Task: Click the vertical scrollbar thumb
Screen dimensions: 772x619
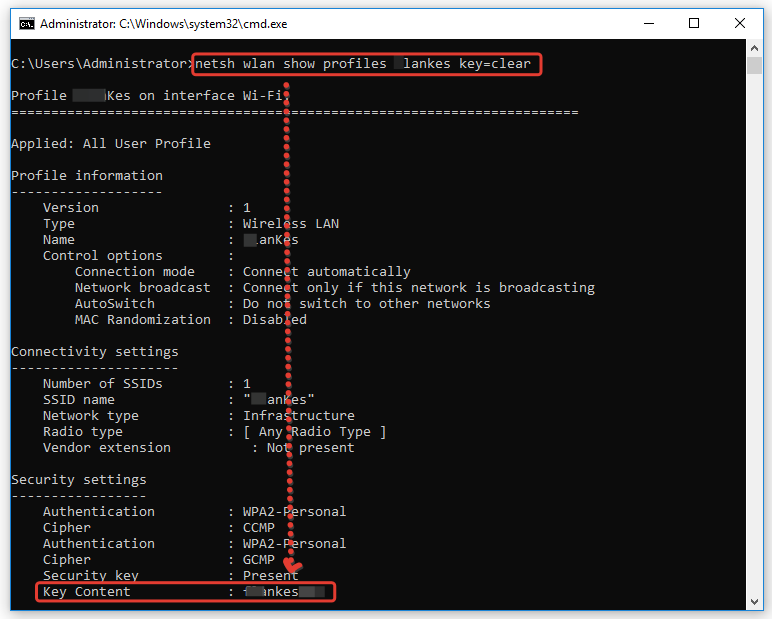Action: 755,67
